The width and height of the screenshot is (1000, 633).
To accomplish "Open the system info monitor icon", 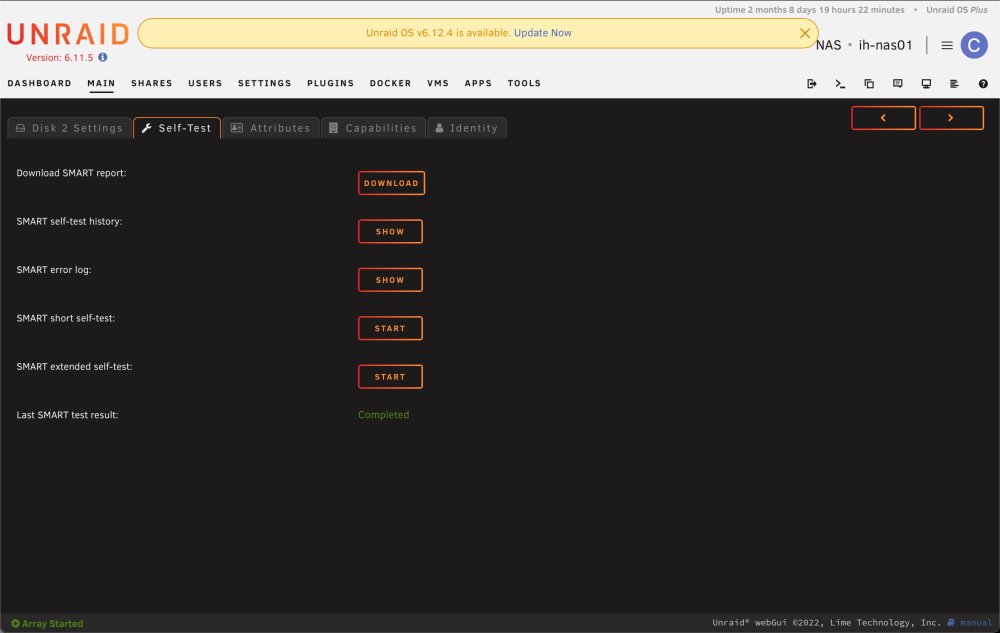I will click(926, 84).
